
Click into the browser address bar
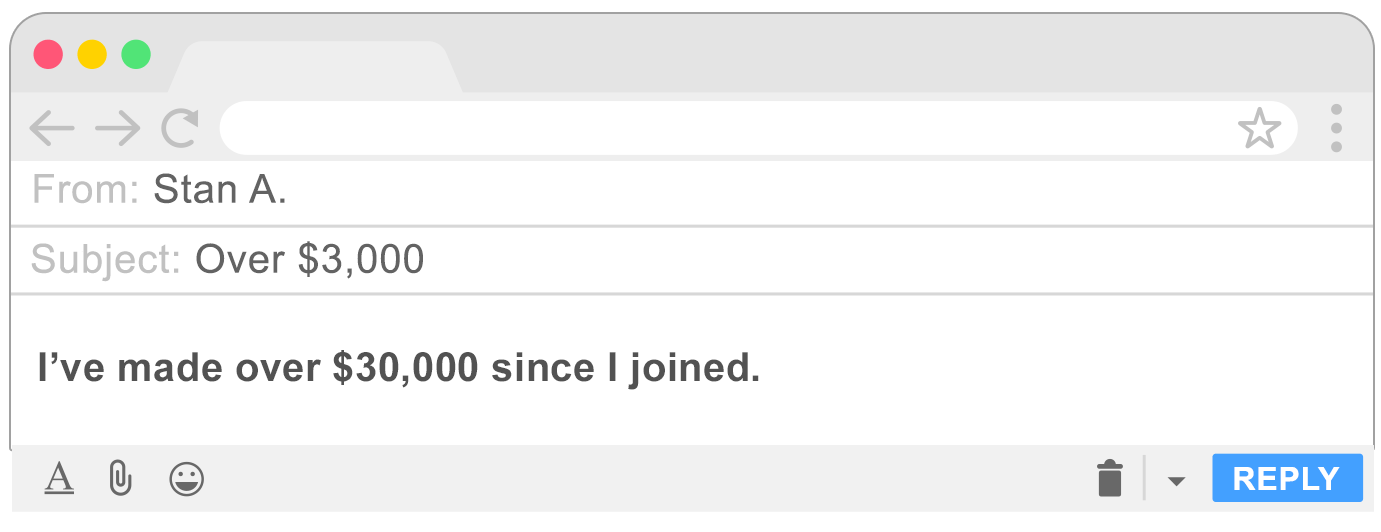[x=720, y=128]
